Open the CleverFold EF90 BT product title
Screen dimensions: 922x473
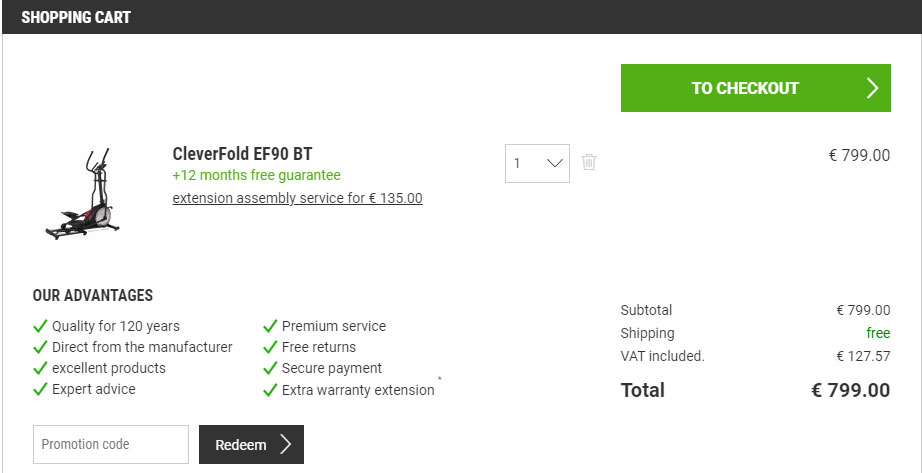coord(242,154)
